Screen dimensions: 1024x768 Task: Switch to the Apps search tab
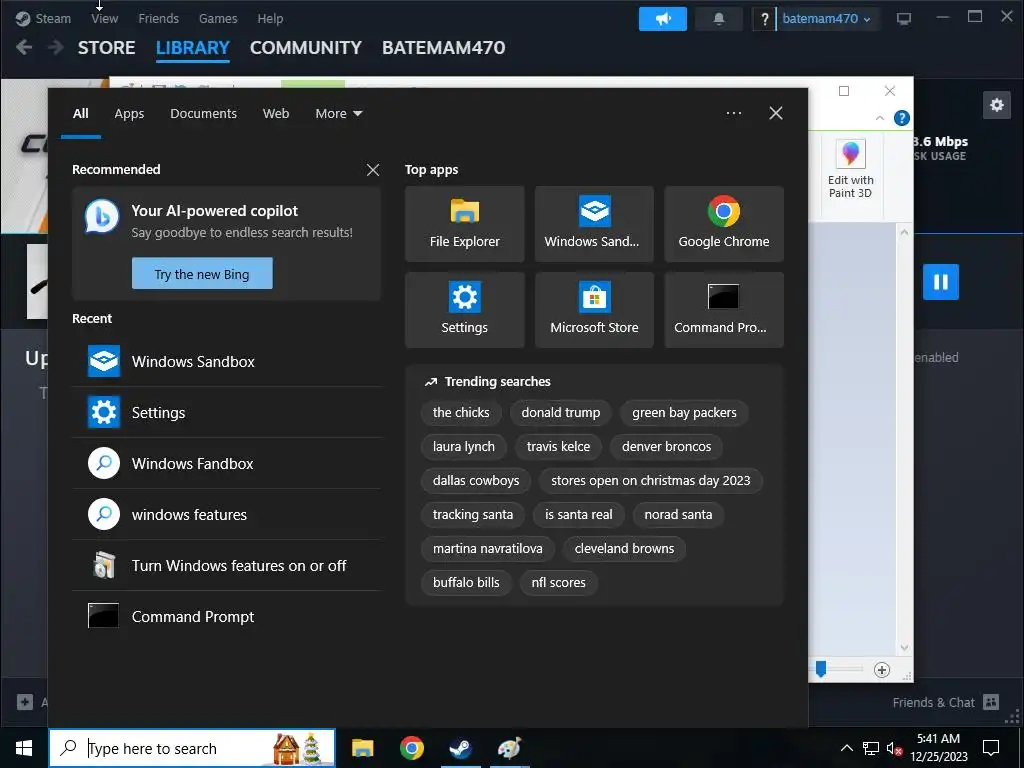pos(129,114)
